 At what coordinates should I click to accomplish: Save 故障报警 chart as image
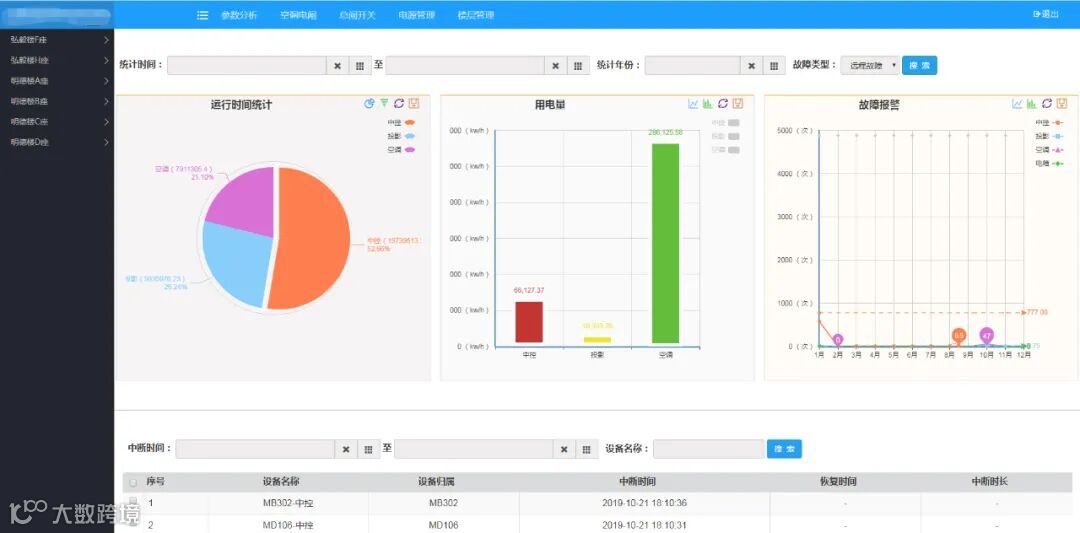pos(1061,103)
